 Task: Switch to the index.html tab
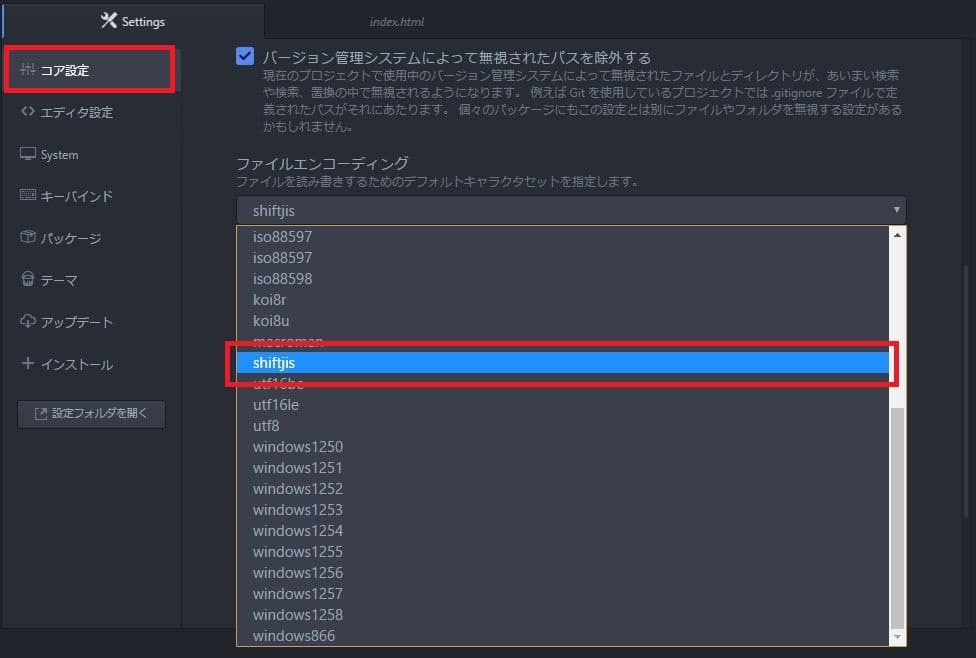tap(398, 20)
